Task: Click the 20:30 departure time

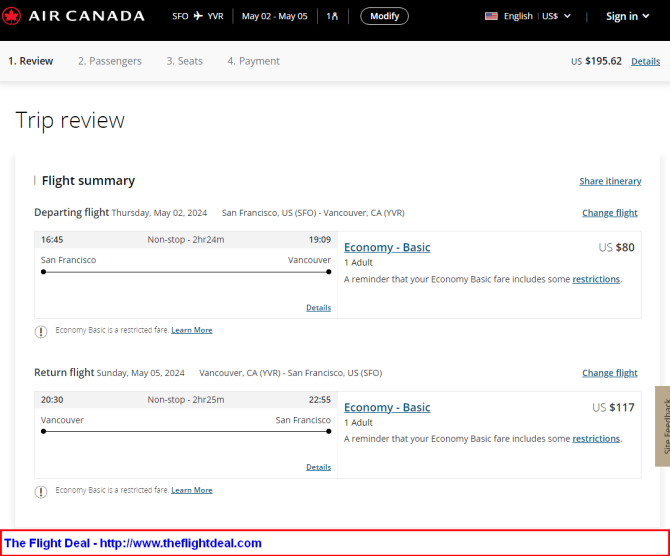Action: coord(52,400)
